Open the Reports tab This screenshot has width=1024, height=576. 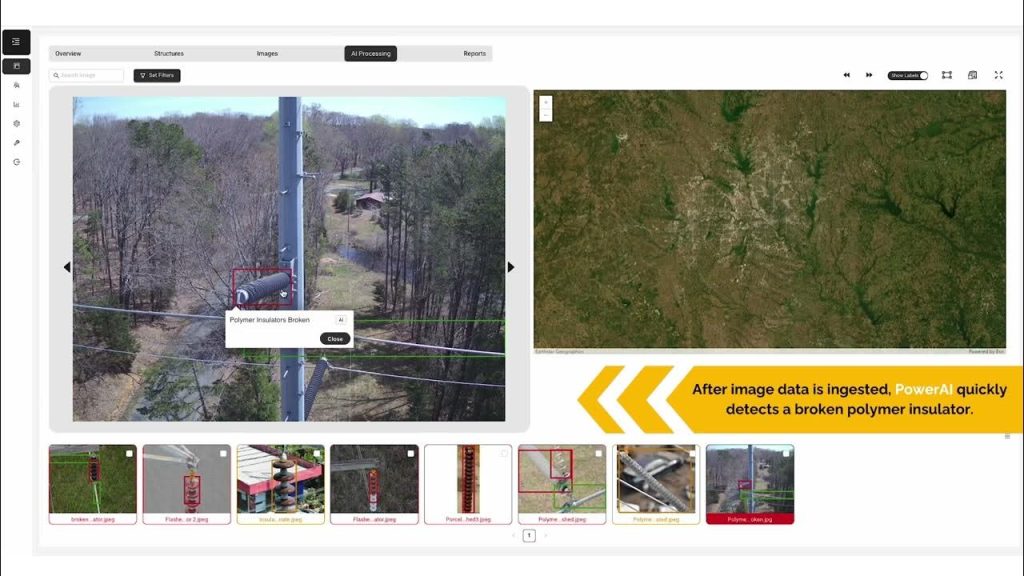(x=474, y=54)
